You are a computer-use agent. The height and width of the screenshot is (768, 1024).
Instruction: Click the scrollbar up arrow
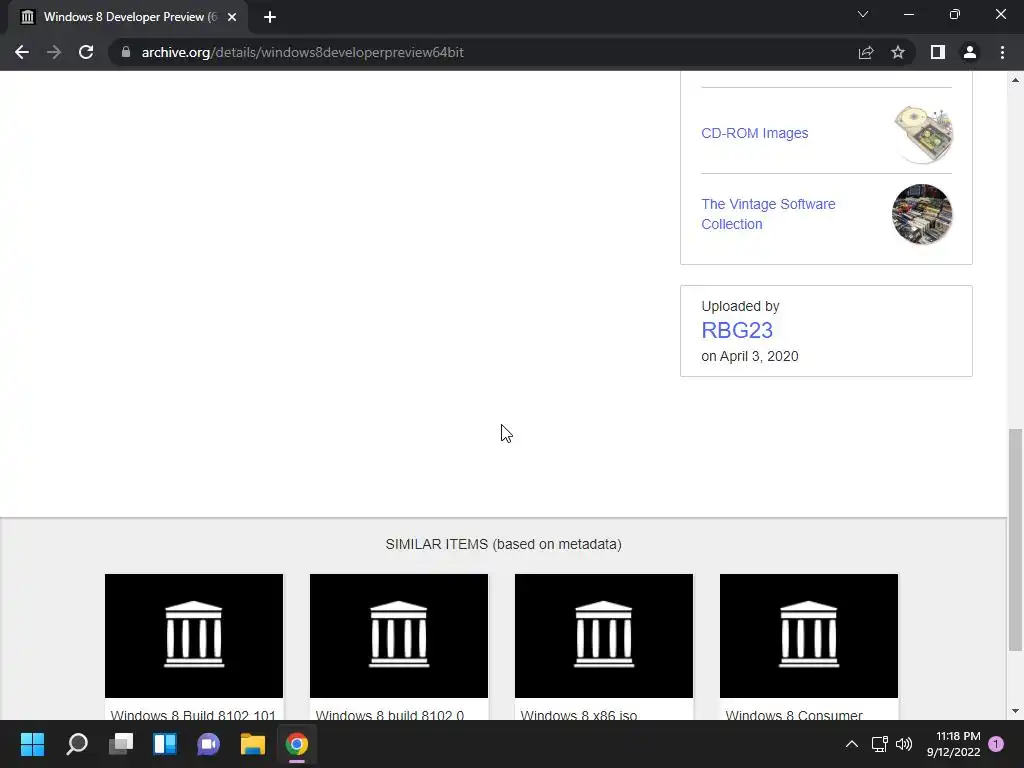[x=1015, y=80]
